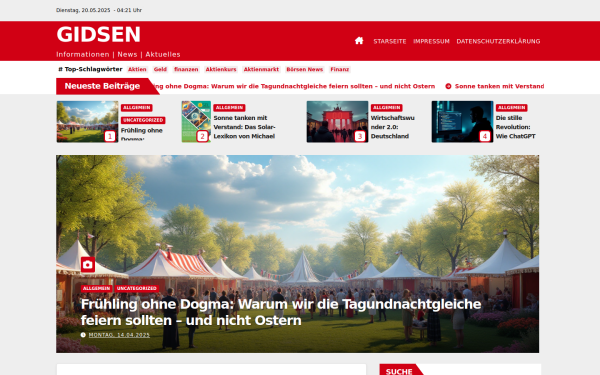Open thumbnail number 4 hacker image

462,122
